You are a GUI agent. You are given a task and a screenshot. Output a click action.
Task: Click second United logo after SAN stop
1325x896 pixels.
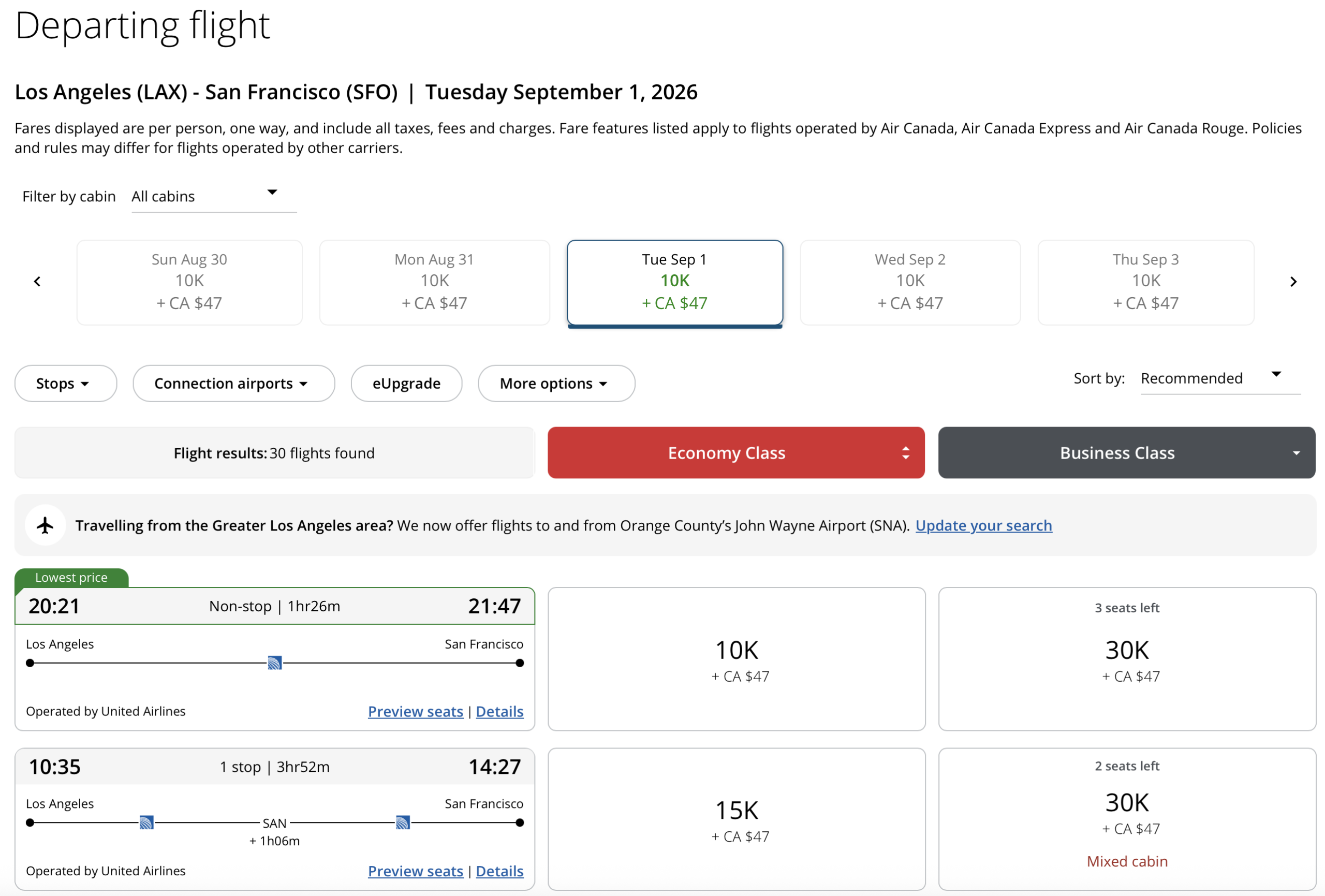point(403,822)
